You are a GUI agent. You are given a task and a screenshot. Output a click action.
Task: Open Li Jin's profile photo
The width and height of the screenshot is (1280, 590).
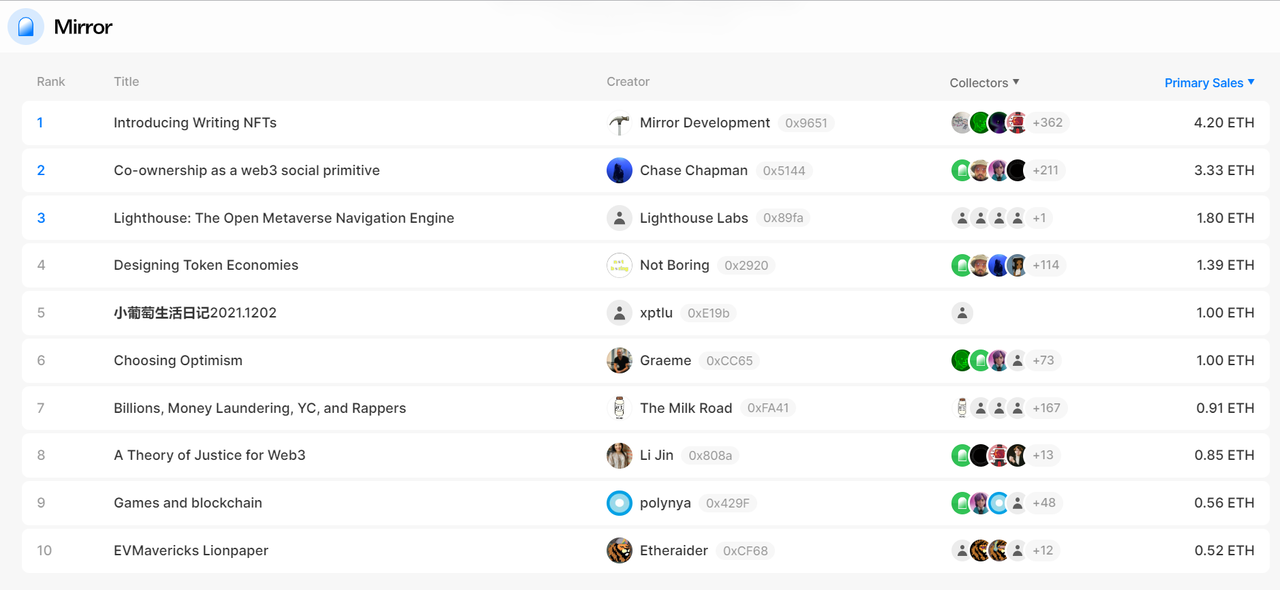click(619, 455)
